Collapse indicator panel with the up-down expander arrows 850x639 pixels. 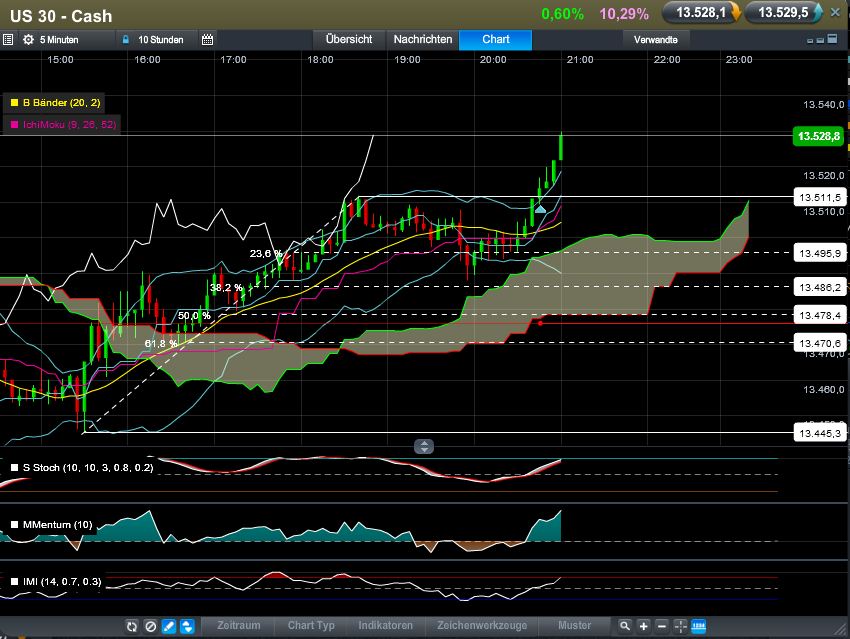pyautogui.click(x=424, y=447)
